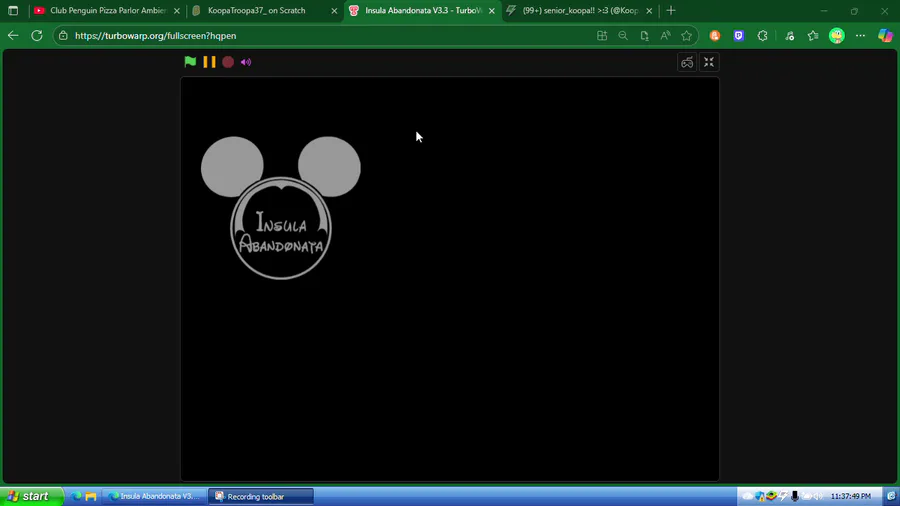Open the browser profile avatar
The width and height of the screenshot is (900, 506).
(x=837, y=36)
